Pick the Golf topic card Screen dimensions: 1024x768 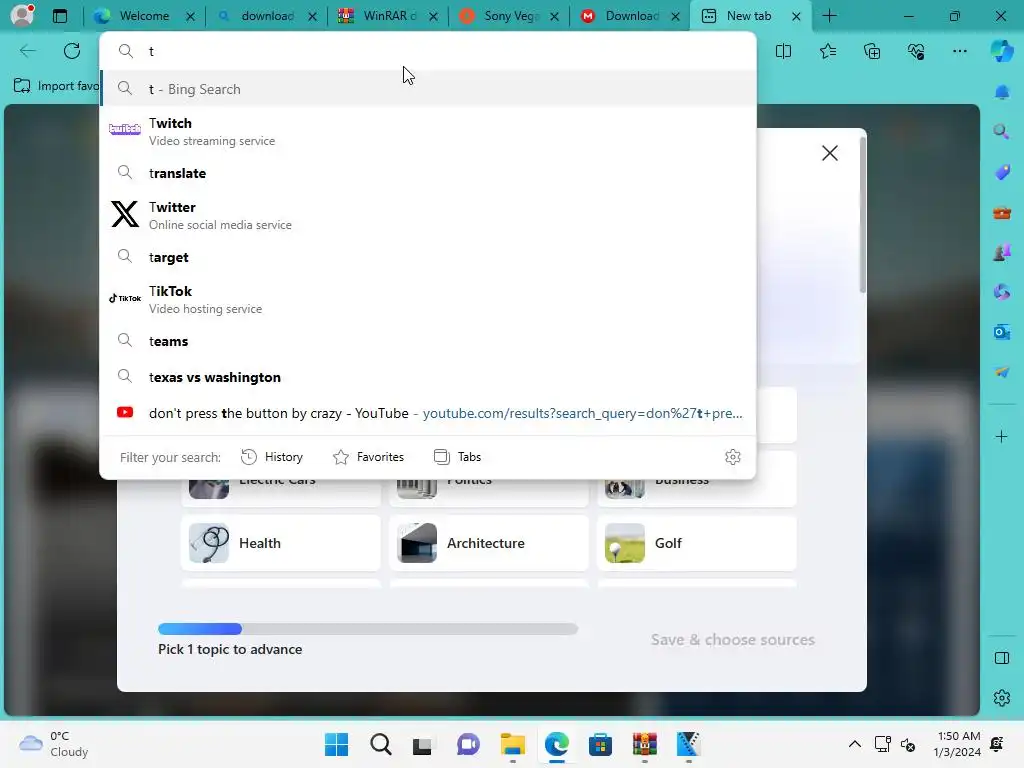(697, 543)
